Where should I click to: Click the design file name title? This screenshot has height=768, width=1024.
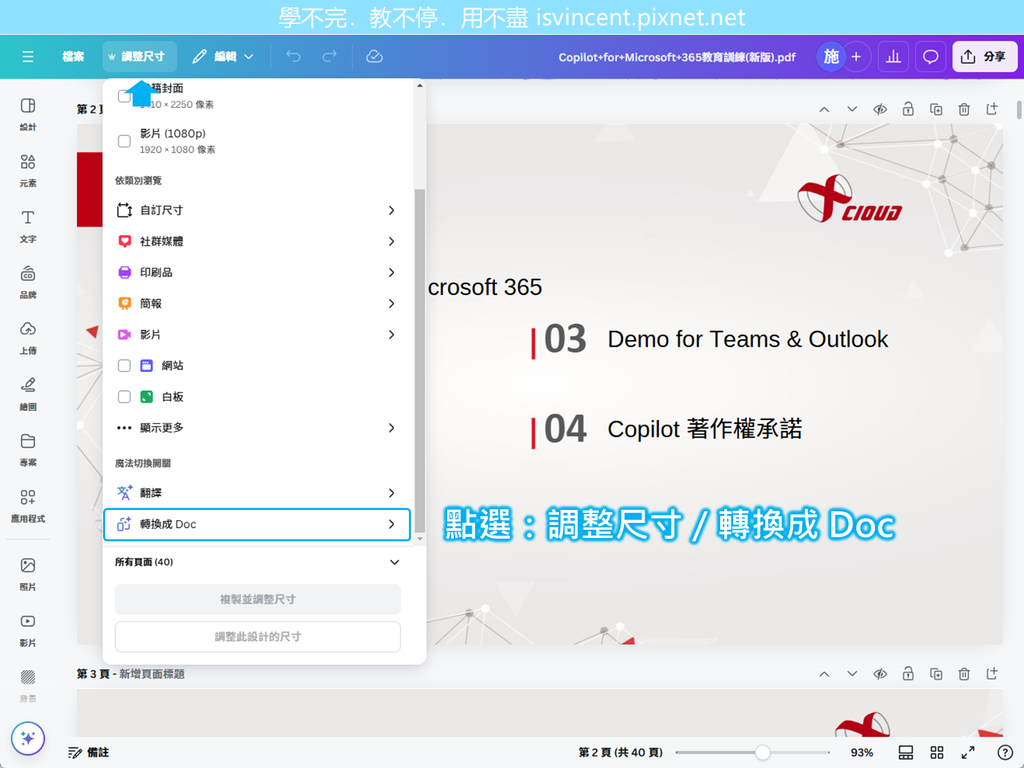click(677, 57)
